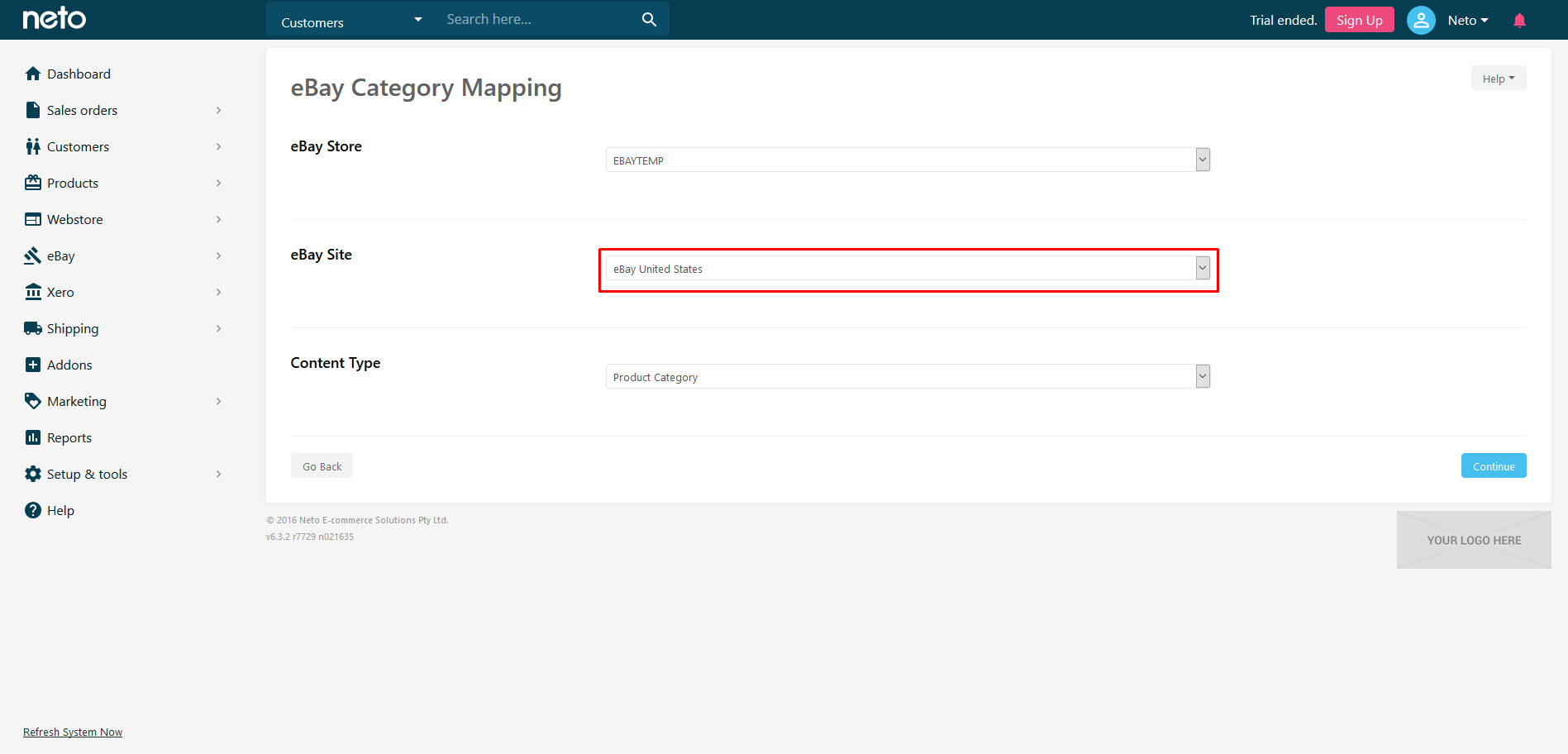
Task: Click the Help question mark icon
Action: pos(33,510)
